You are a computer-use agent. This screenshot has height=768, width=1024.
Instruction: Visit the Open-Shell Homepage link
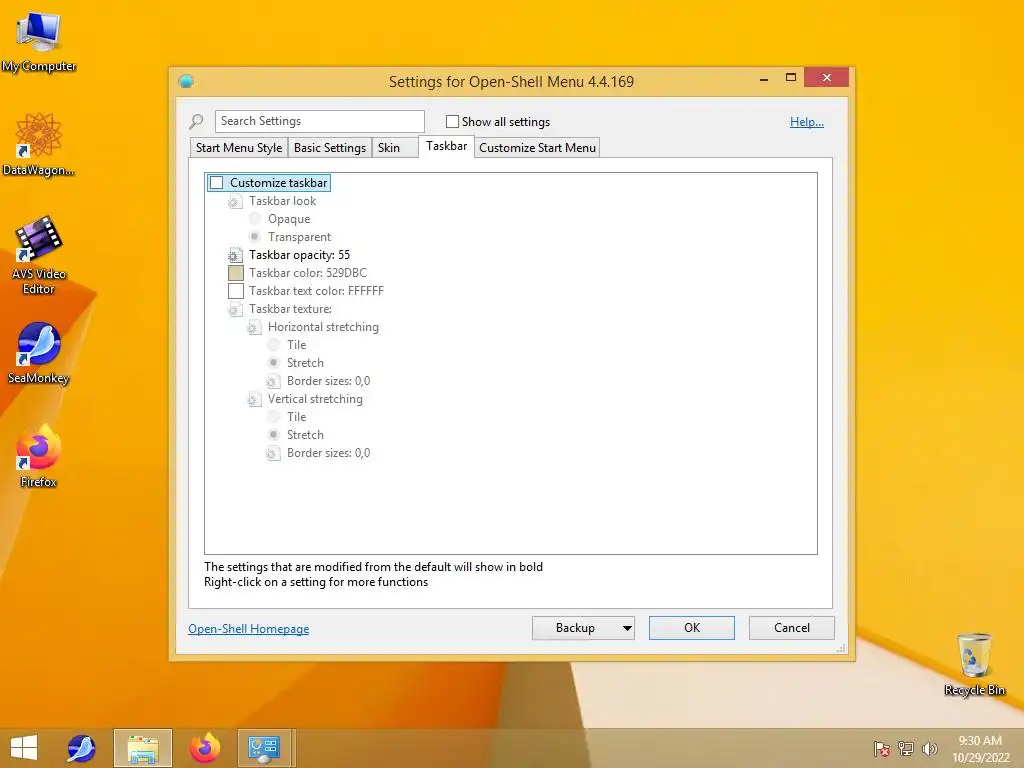click(x=249, y=629)
